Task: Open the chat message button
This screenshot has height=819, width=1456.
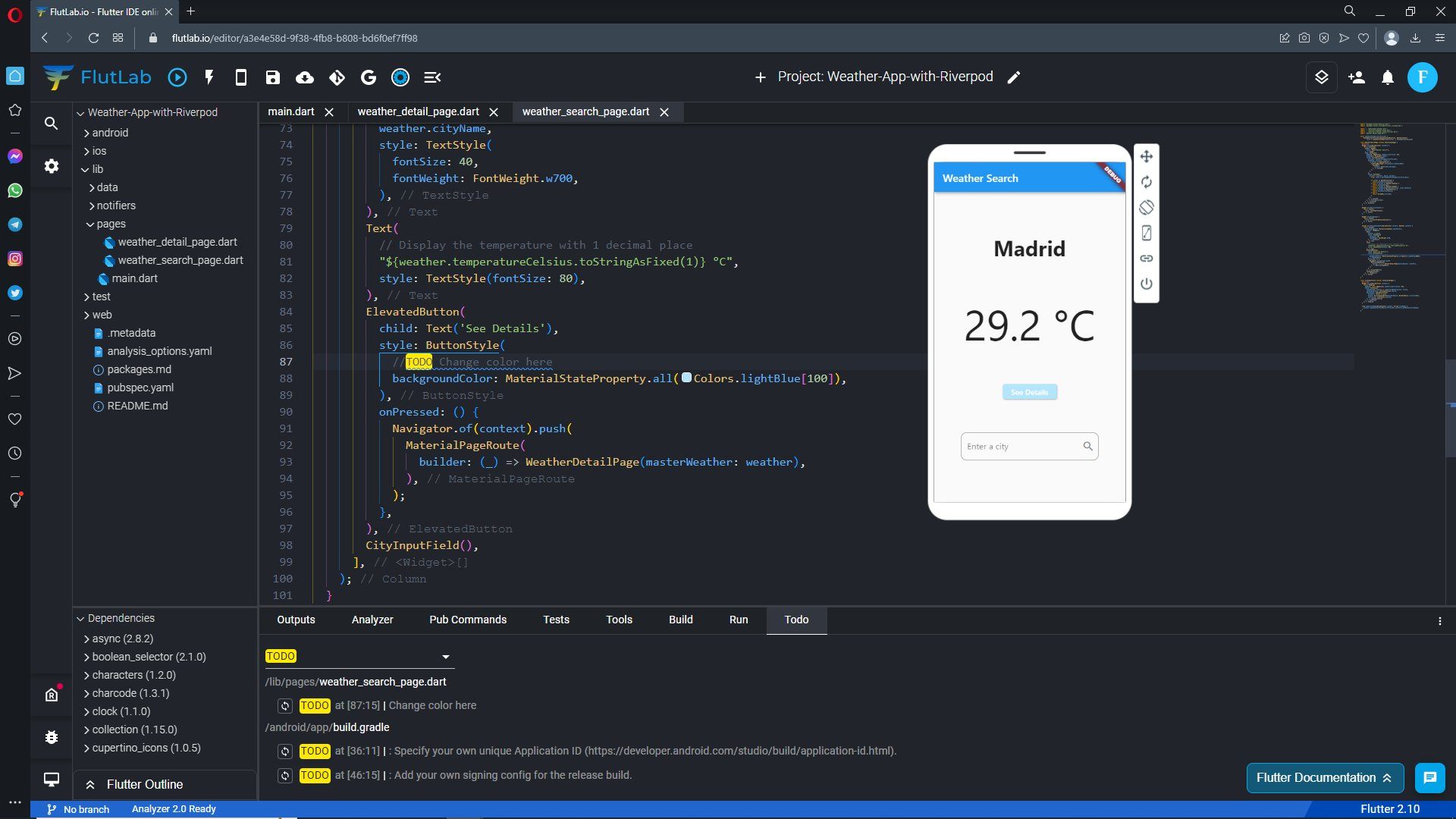Action: point(1430,777)
